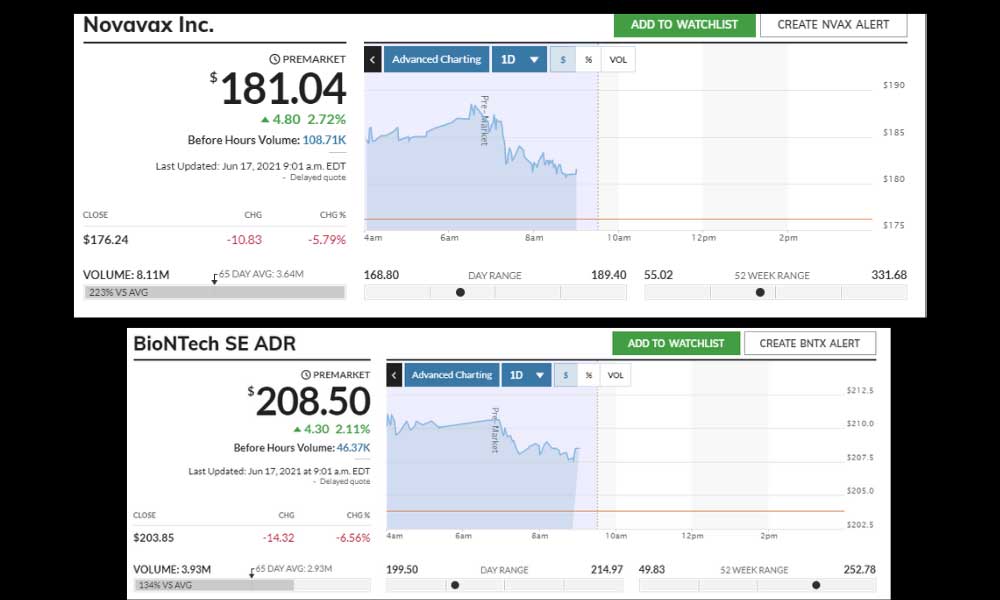
Task: Click Novavax 65 day average volume marker
Action: tap(214, 279)
